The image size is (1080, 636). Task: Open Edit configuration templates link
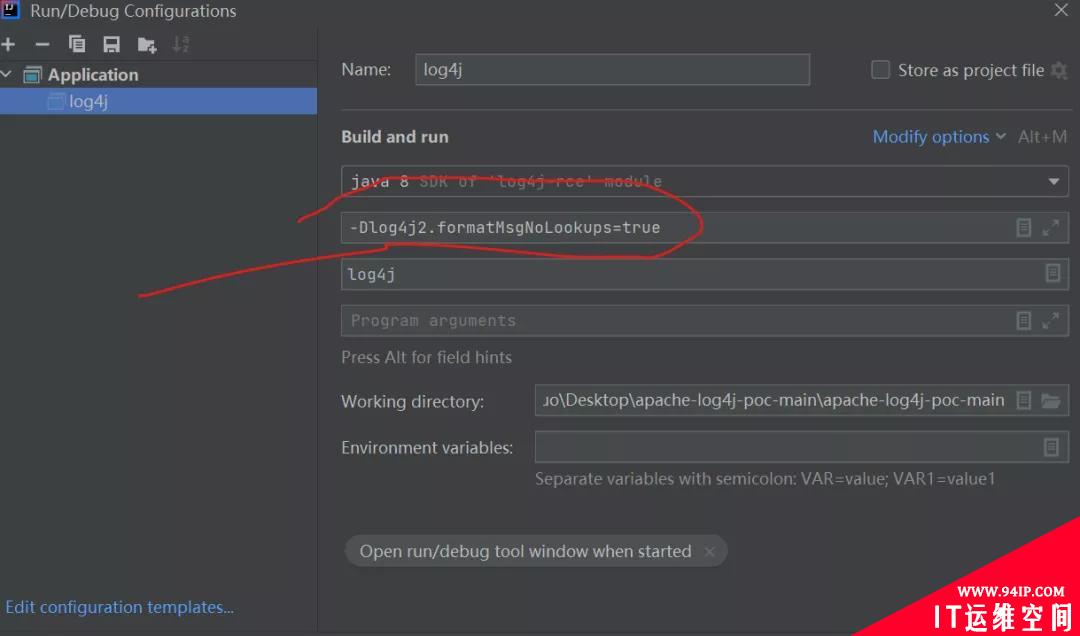coord(120,607)
